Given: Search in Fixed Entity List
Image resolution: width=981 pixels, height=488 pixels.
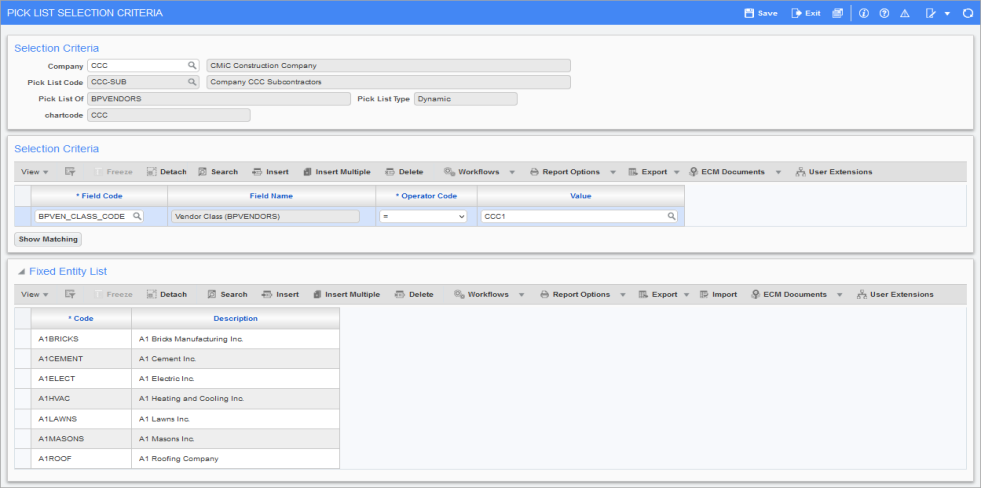Looking at the screenshot, I should click(228, 294).
